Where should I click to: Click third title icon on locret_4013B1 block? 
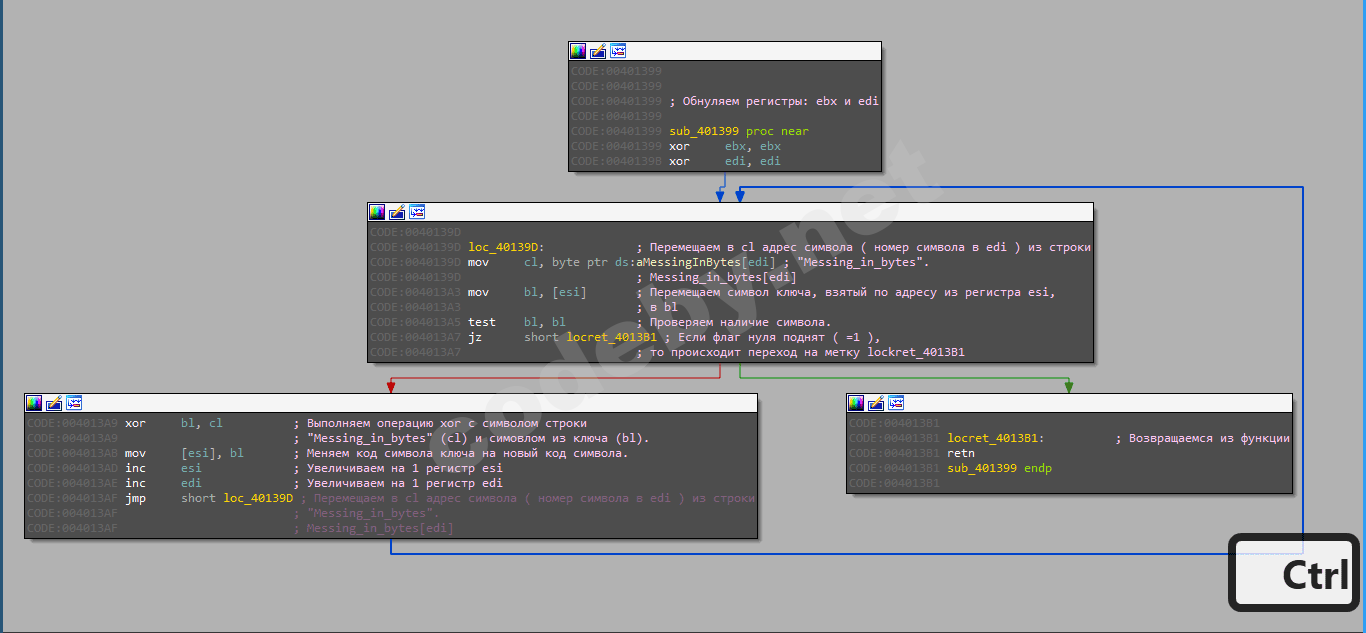pyautogui.click(x=896, y=403)
